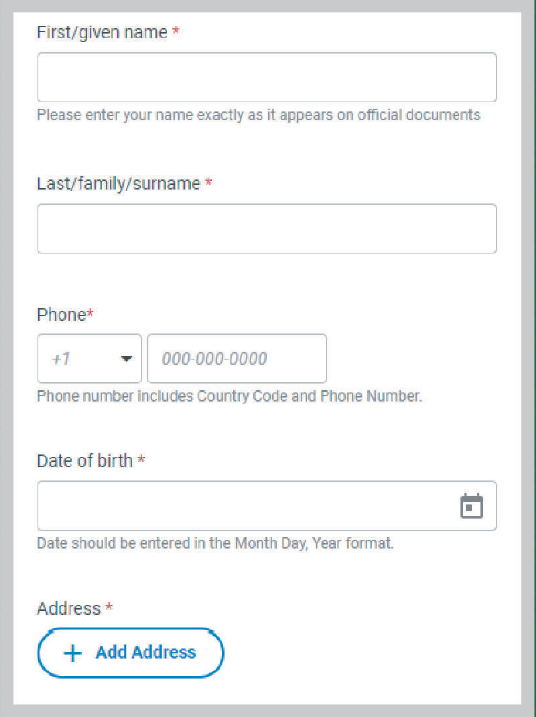The height and width of the screenshot is (717, 536).
Task: Click the Address section label
Action: [x=69, y=609]
